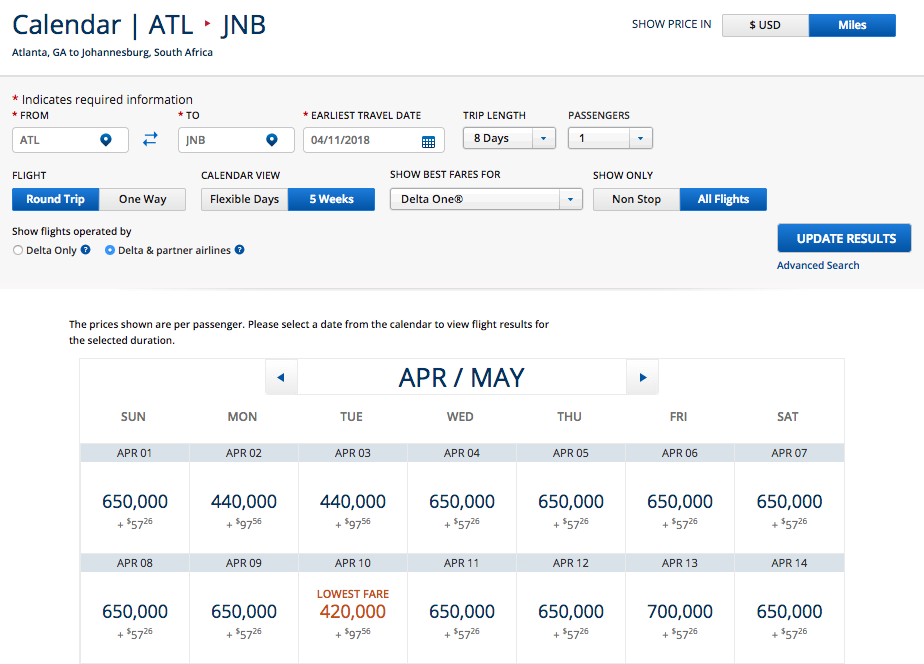924x664 pixels.
Task: Open Delta & partner airlines help icon
Action: click(x=239, y=250)
